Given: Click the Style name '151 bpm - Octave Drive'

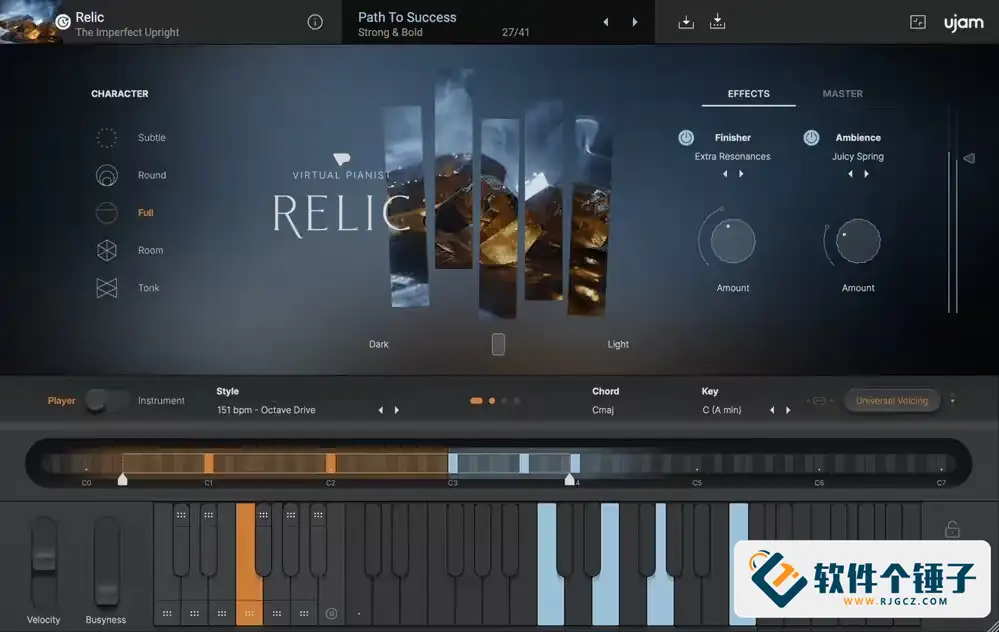Looking at the screenshot, I should pyautogui.click(x=266, y=410).
